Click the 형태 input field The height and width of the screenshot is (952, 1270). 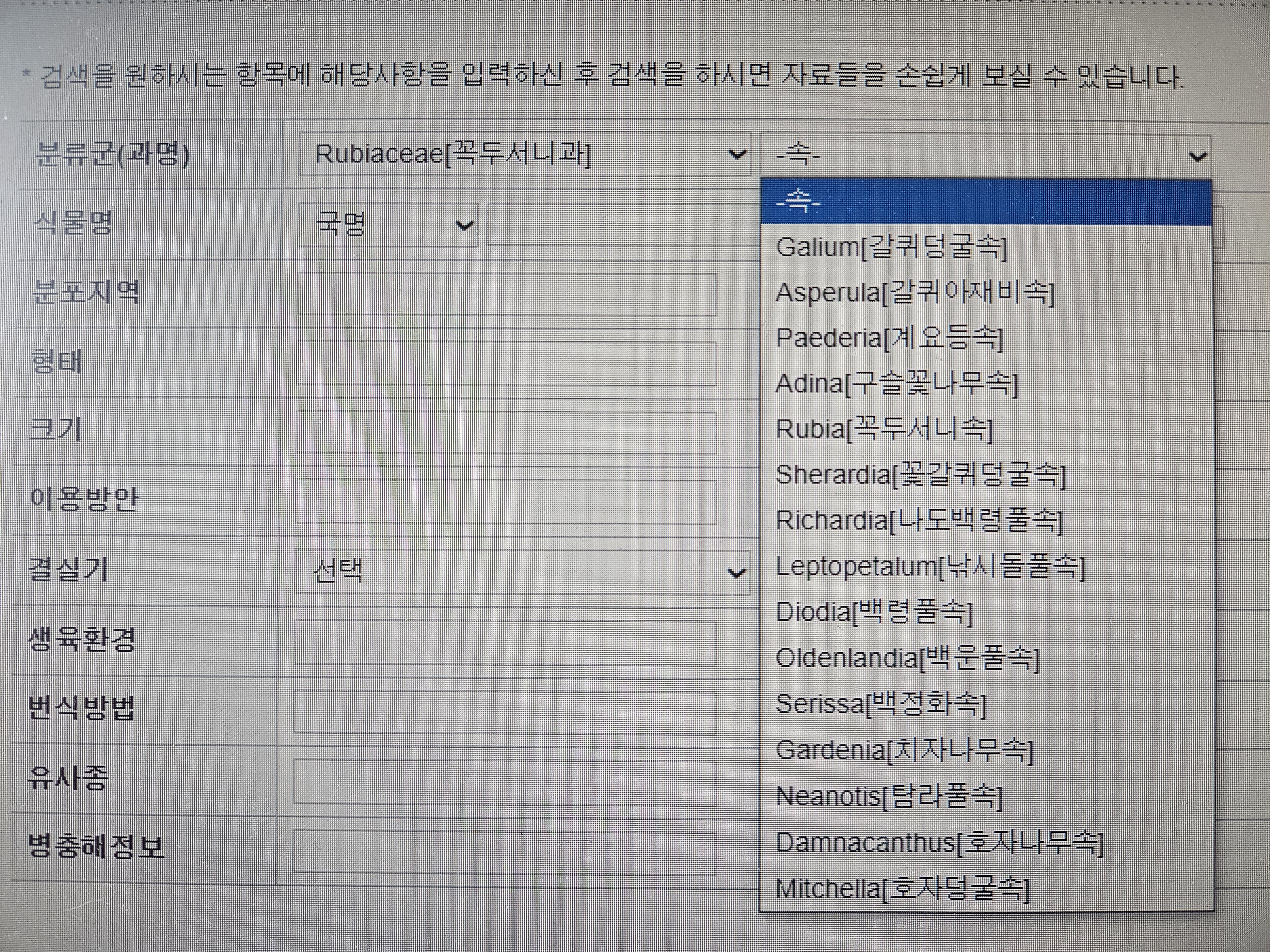[506, 363]
